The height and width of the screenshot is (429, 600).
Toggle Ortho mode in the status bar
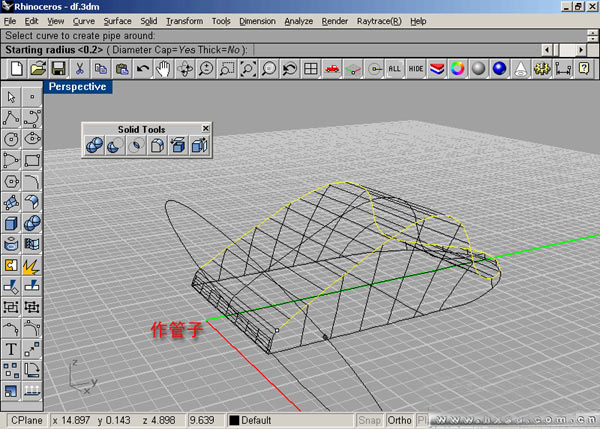click(x=399, y=420)
